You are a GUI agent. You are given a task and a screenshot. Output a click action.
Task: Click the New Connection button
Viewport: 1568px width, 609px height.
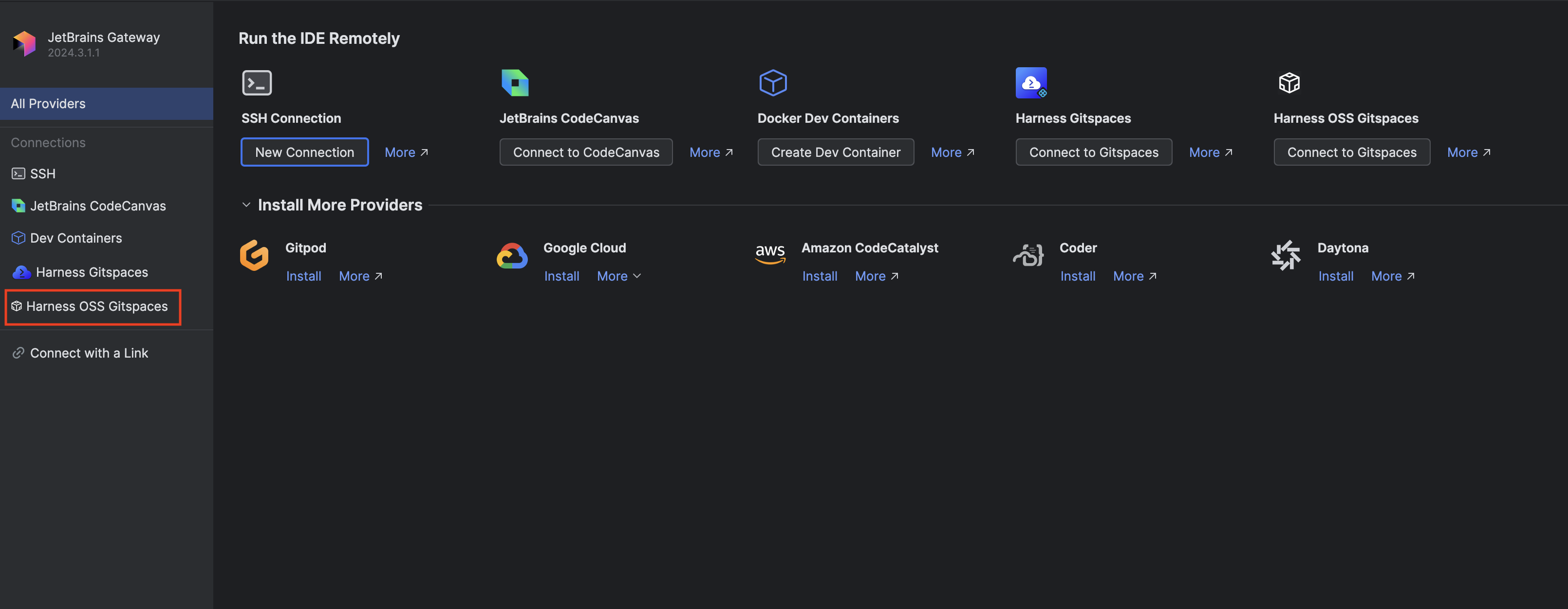(x=304, y=152)
